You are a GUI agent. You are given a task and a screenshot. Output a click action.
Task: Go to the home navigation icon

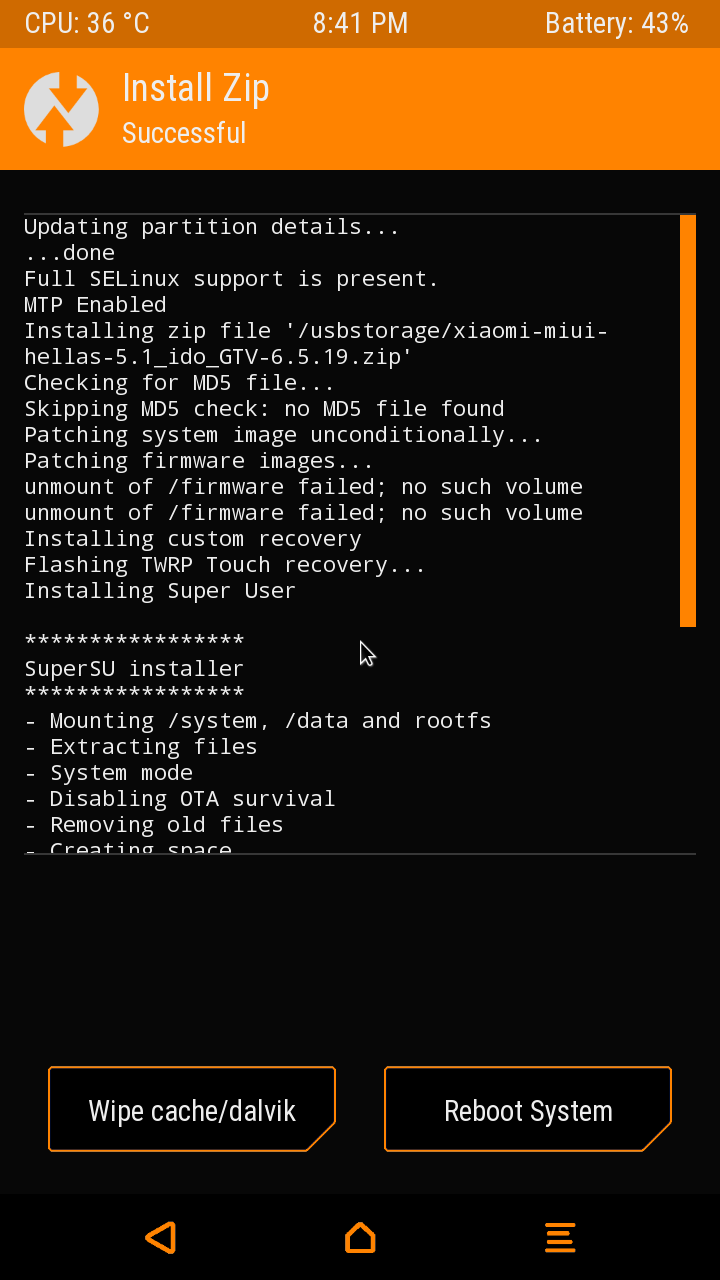tap(360, 1237)
